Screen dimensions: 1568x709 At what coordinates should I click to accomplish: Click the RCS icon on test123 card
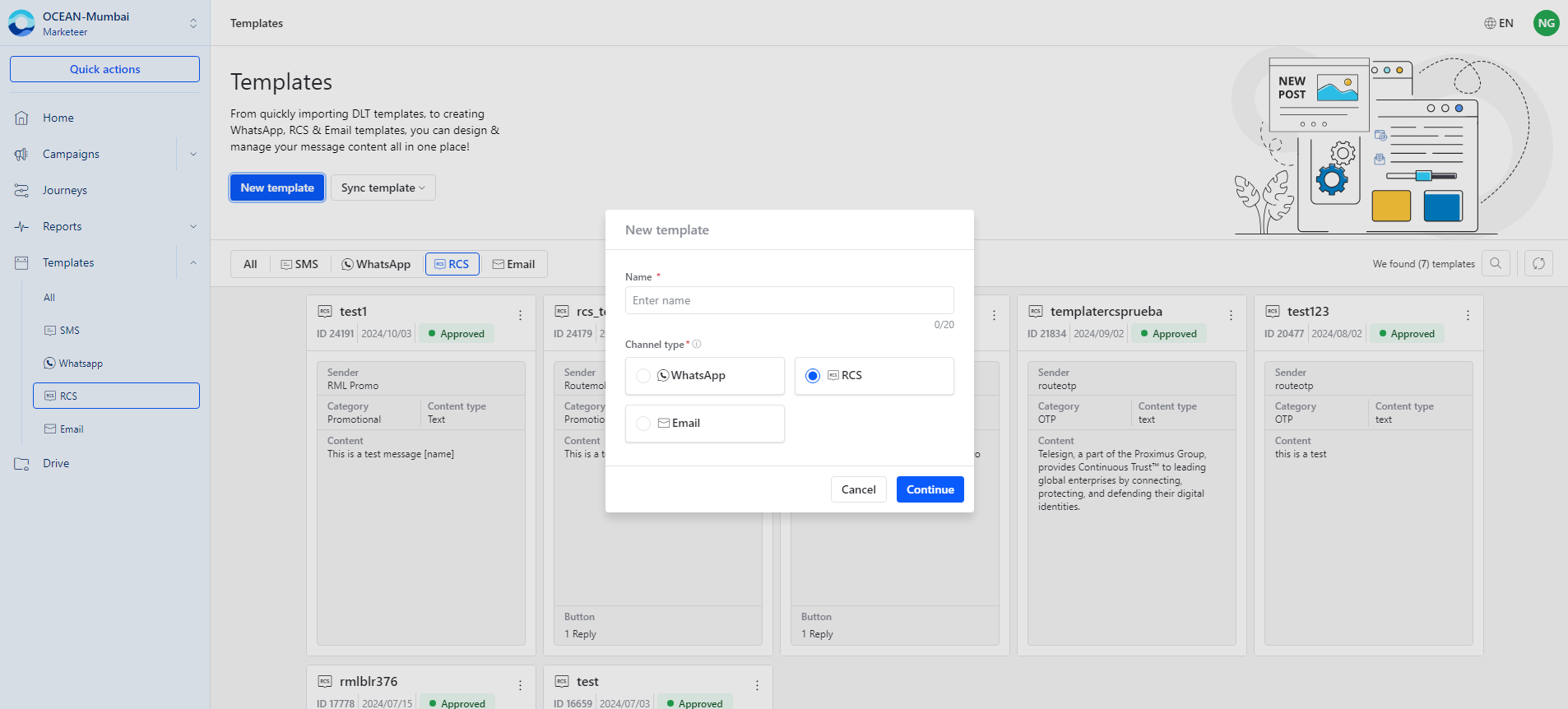coord(1273,311)
